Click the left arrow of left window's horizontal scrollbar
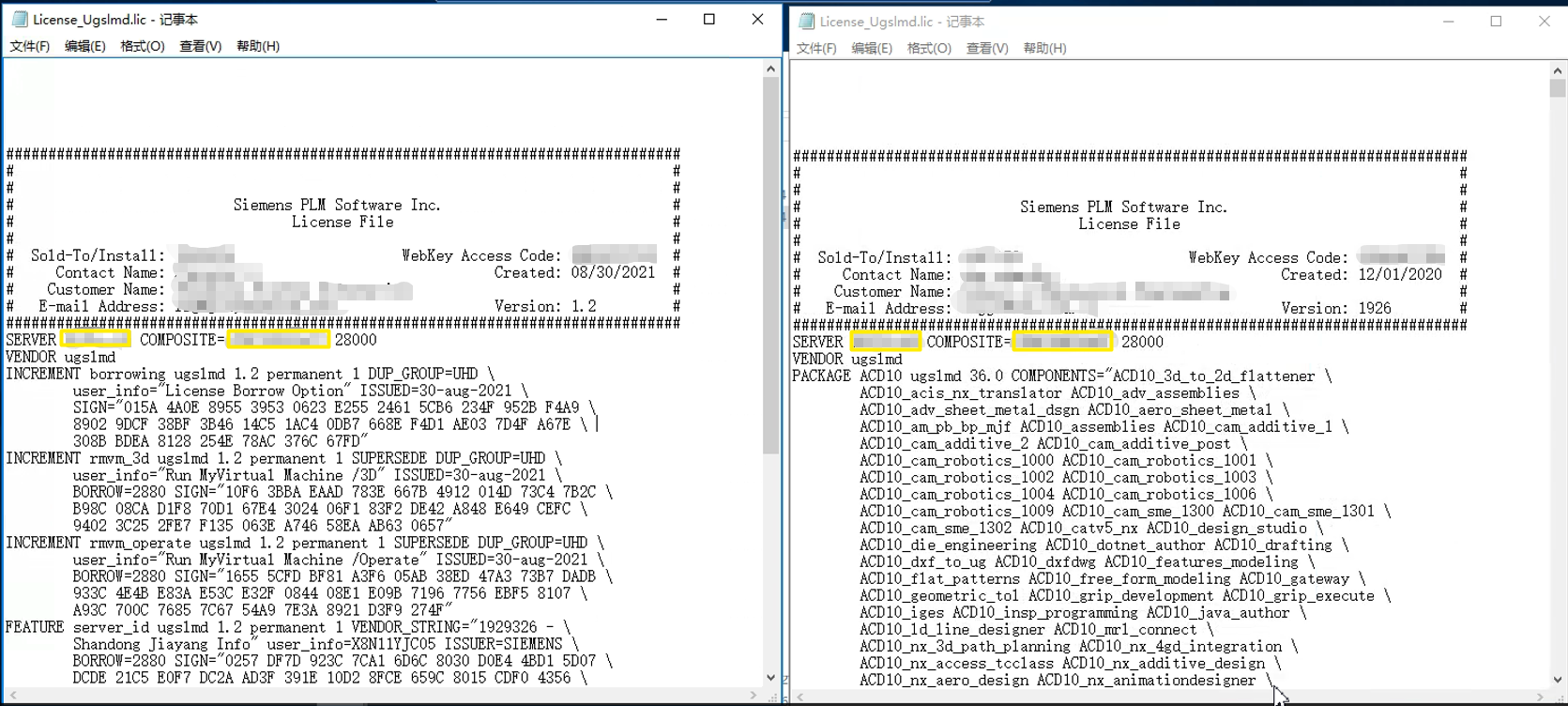This screenshot has height=706, width=1568. tap(12, 695)
